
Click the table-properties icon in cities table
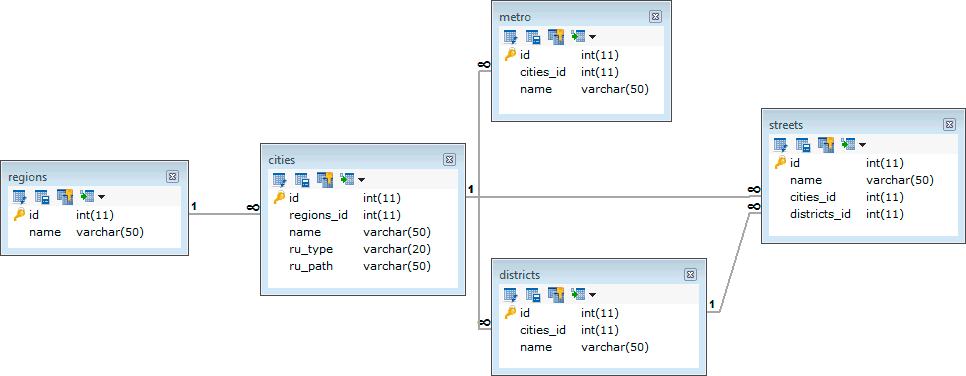point(302,179)
